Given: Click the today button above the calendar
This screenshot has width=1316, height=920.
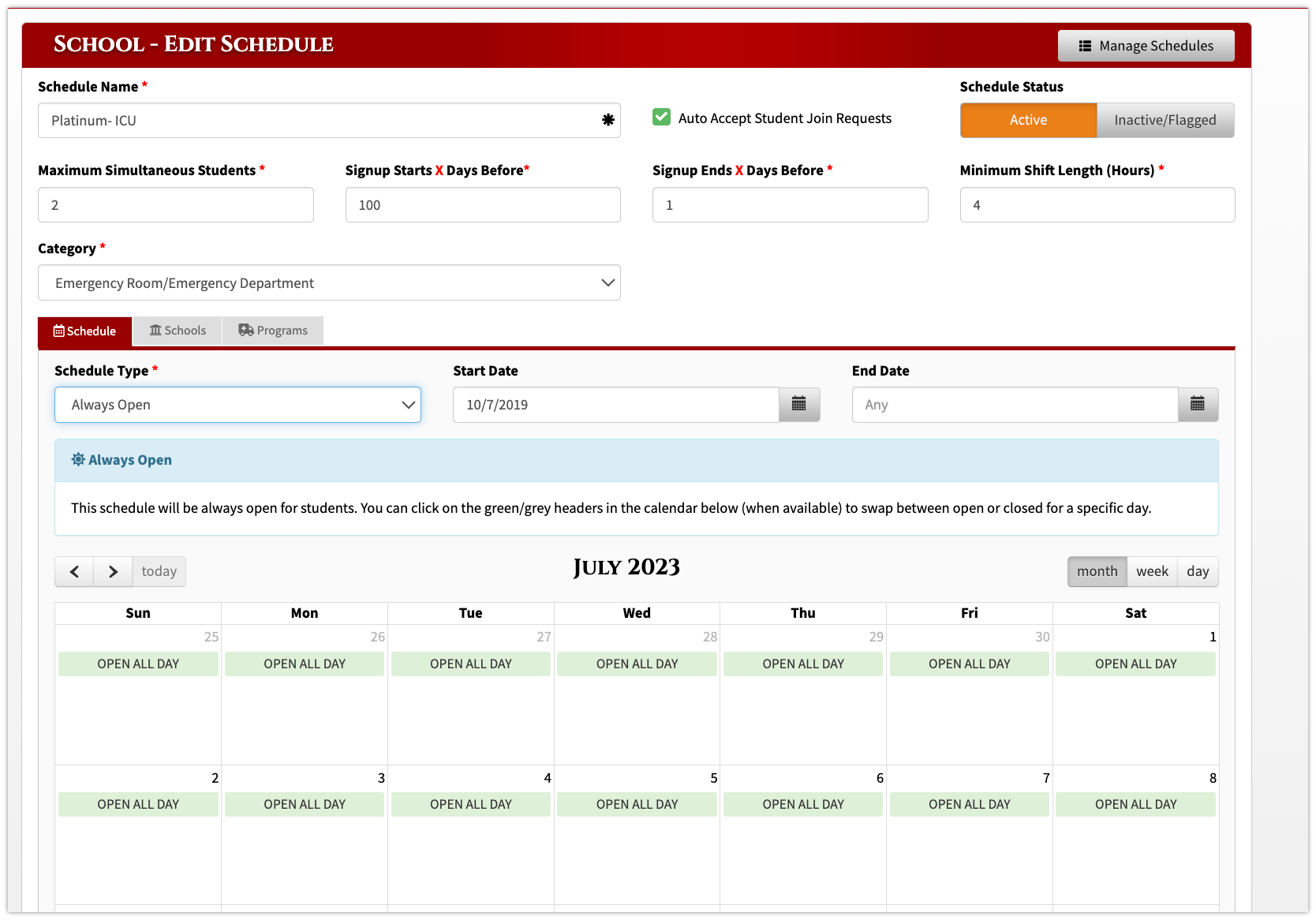Looking at the screenshot, I should [159, 571].
